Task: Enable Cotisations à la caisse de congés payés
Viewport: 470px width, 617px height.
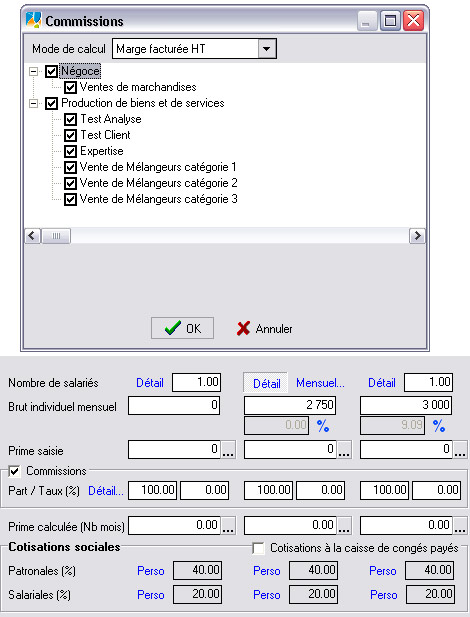Action: [258, 548]
